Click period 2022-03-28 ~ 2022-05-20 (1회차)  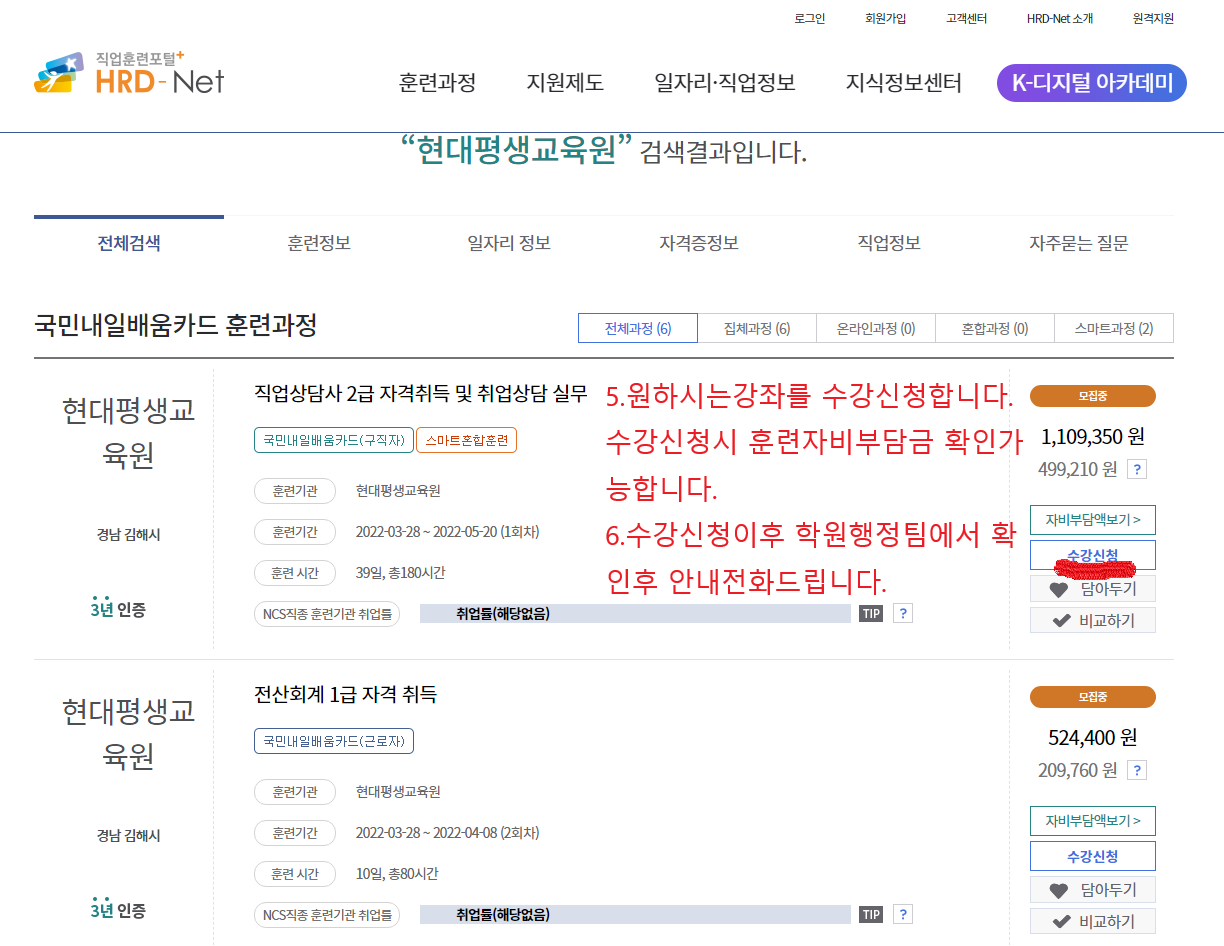click(447, 532)
